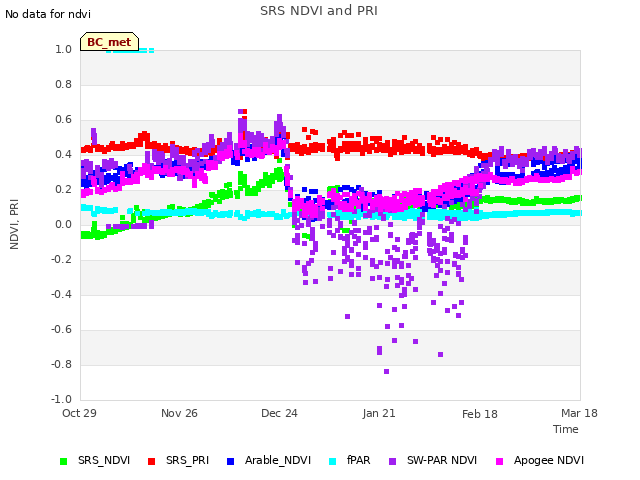Click the magenta Apogee NDVI legend marker

(x=499, y=461)
